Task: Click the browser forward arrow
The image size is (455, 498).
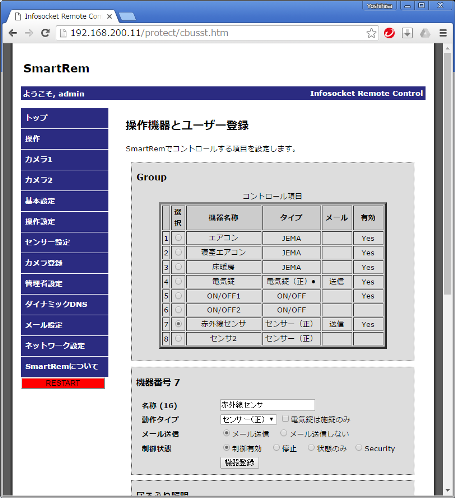Action: click(29, 33)
